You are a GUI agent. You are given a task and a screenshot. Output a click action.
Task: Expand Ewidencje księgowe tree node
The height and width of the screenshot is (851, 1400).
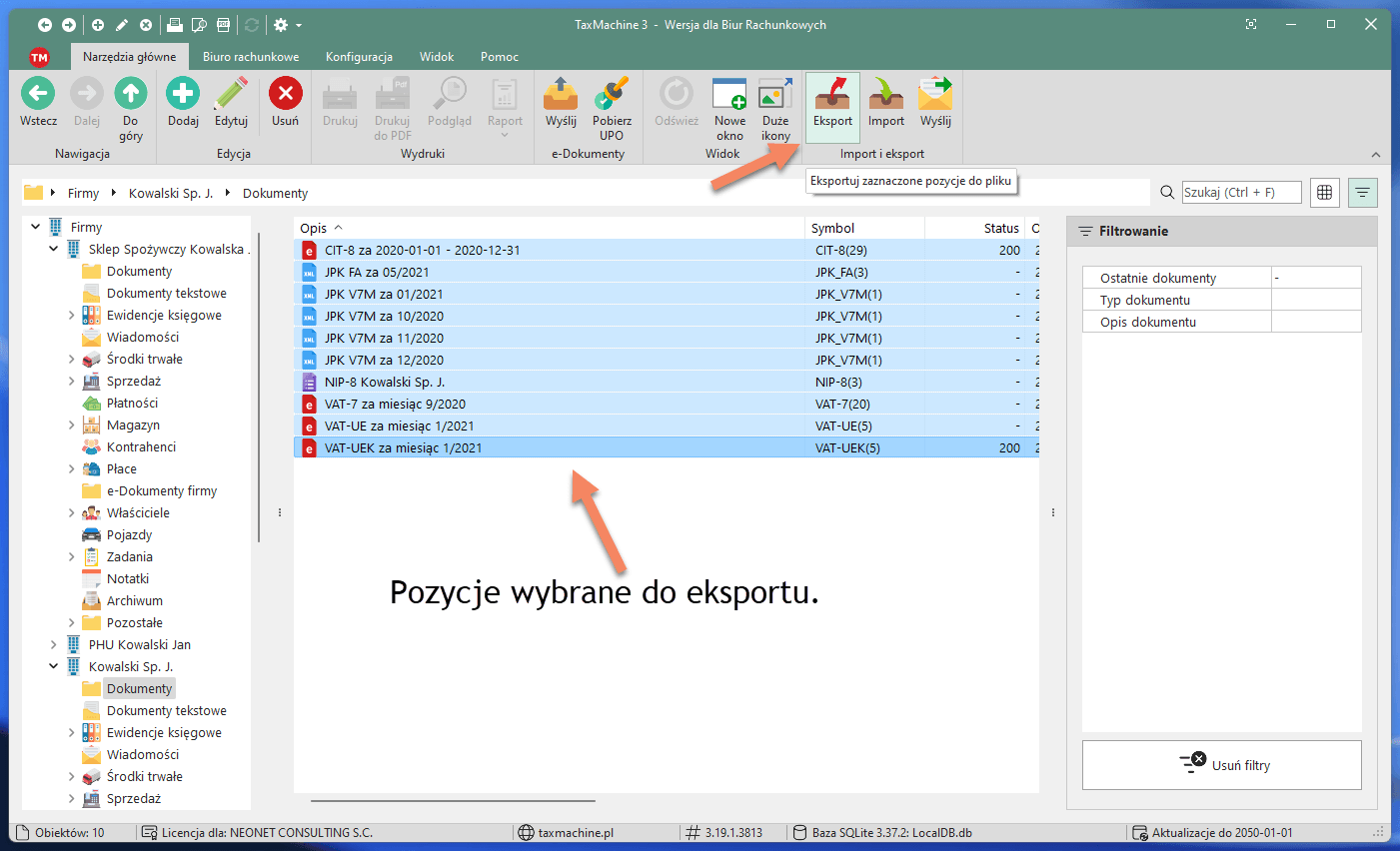[71, 315]
